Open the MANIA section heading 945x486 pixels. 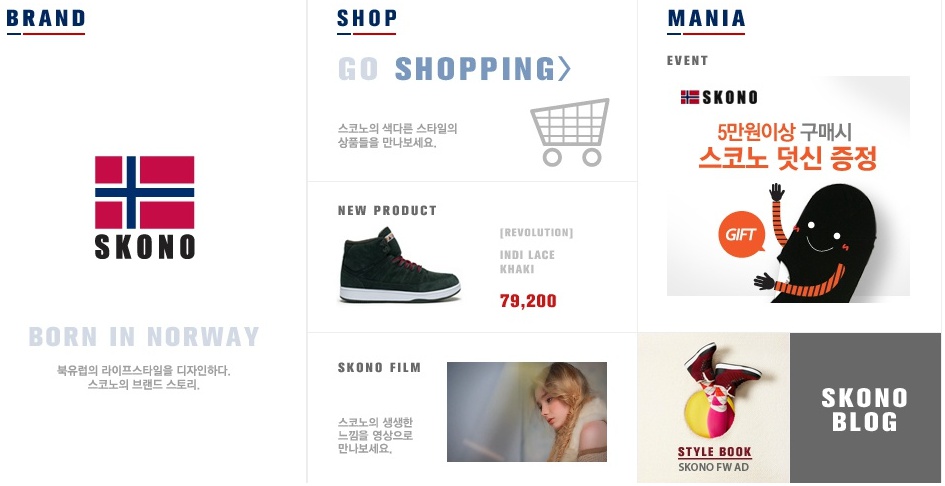click(706, 19)
